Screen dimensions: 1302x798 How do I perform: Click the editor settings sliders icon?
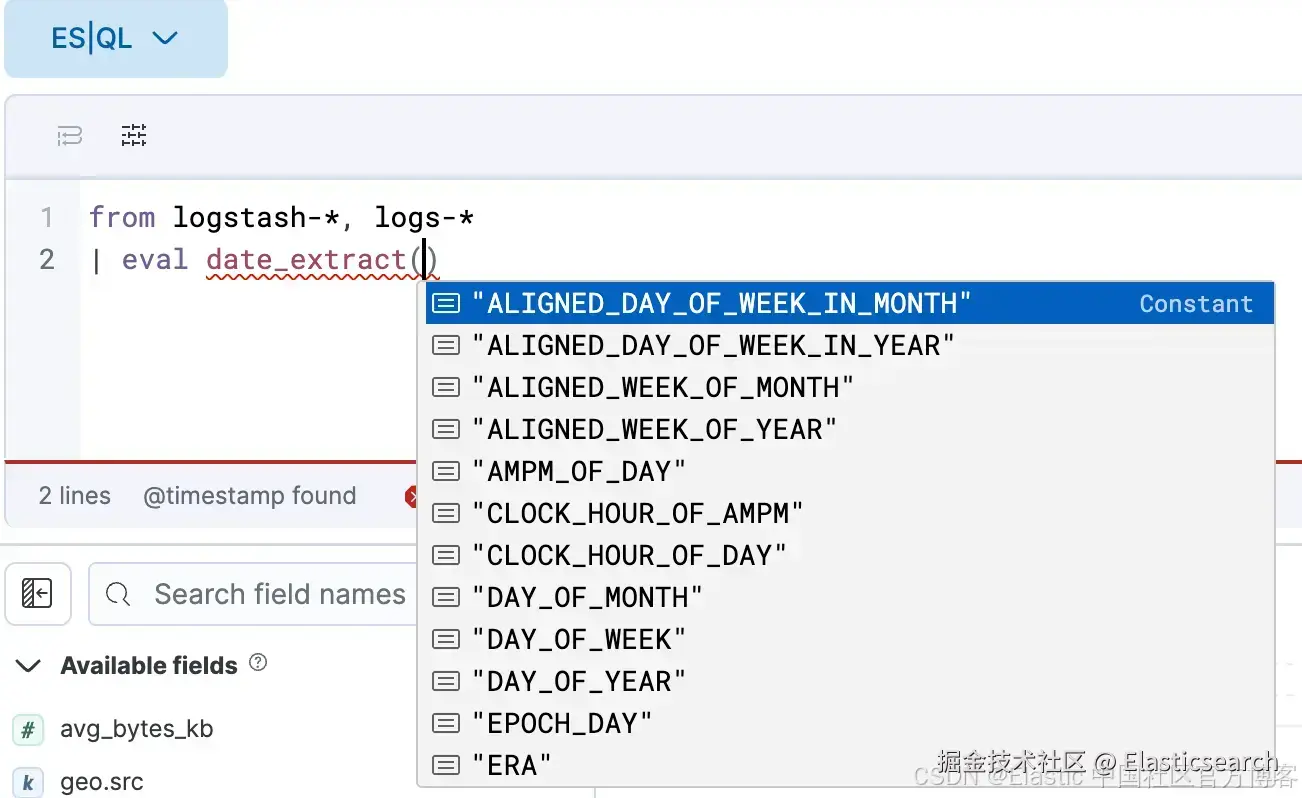pyautogui.click(x=134, y=135)
